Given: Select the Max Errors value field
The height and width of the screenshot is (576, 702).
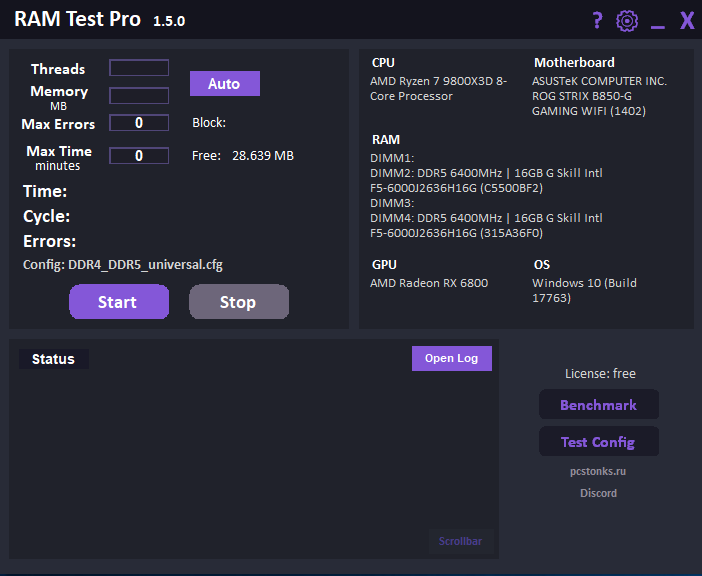Looking at the screenshot, I should 139,123.
